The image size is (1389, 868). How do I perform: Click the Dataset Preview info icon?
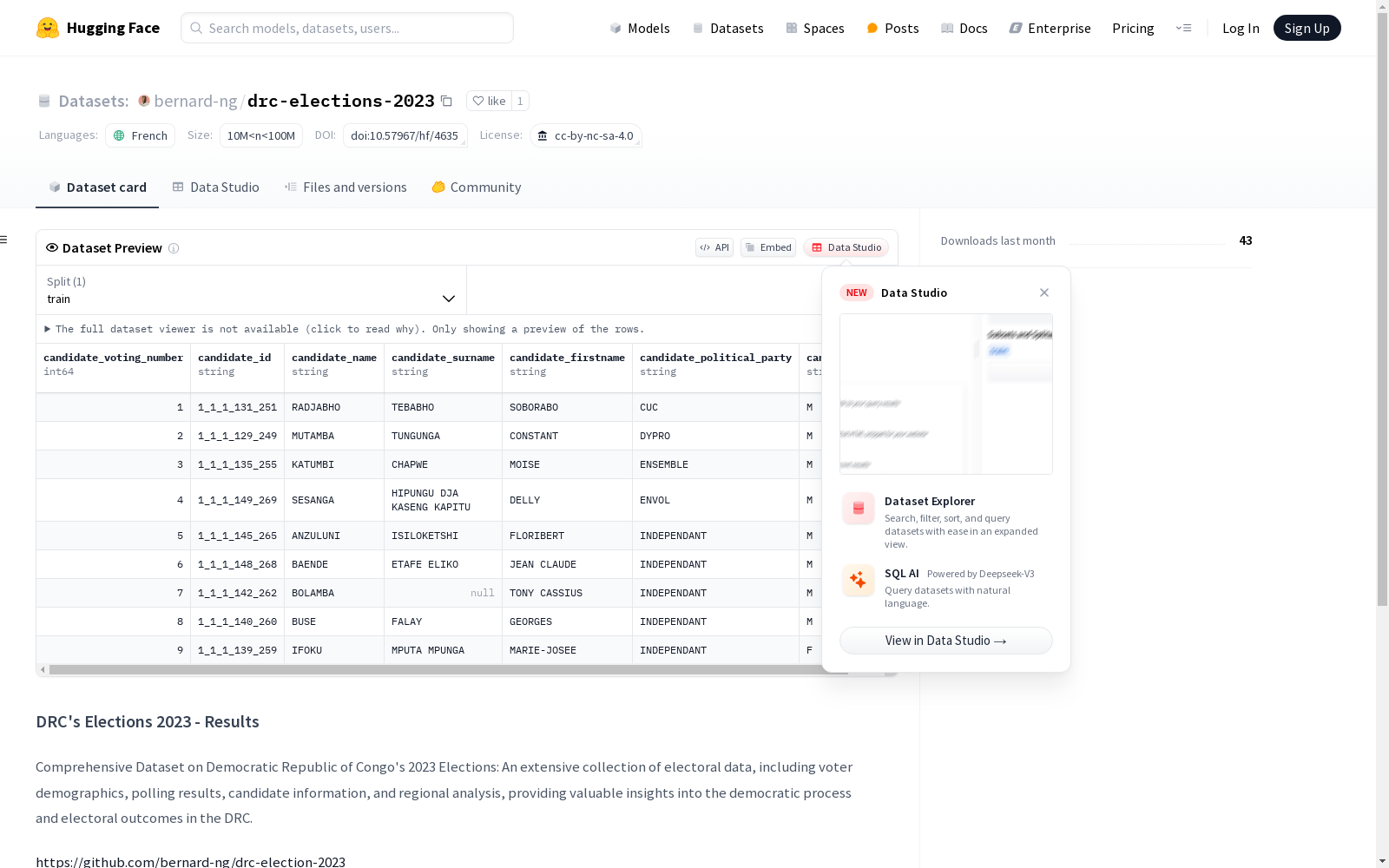(174, 248)
